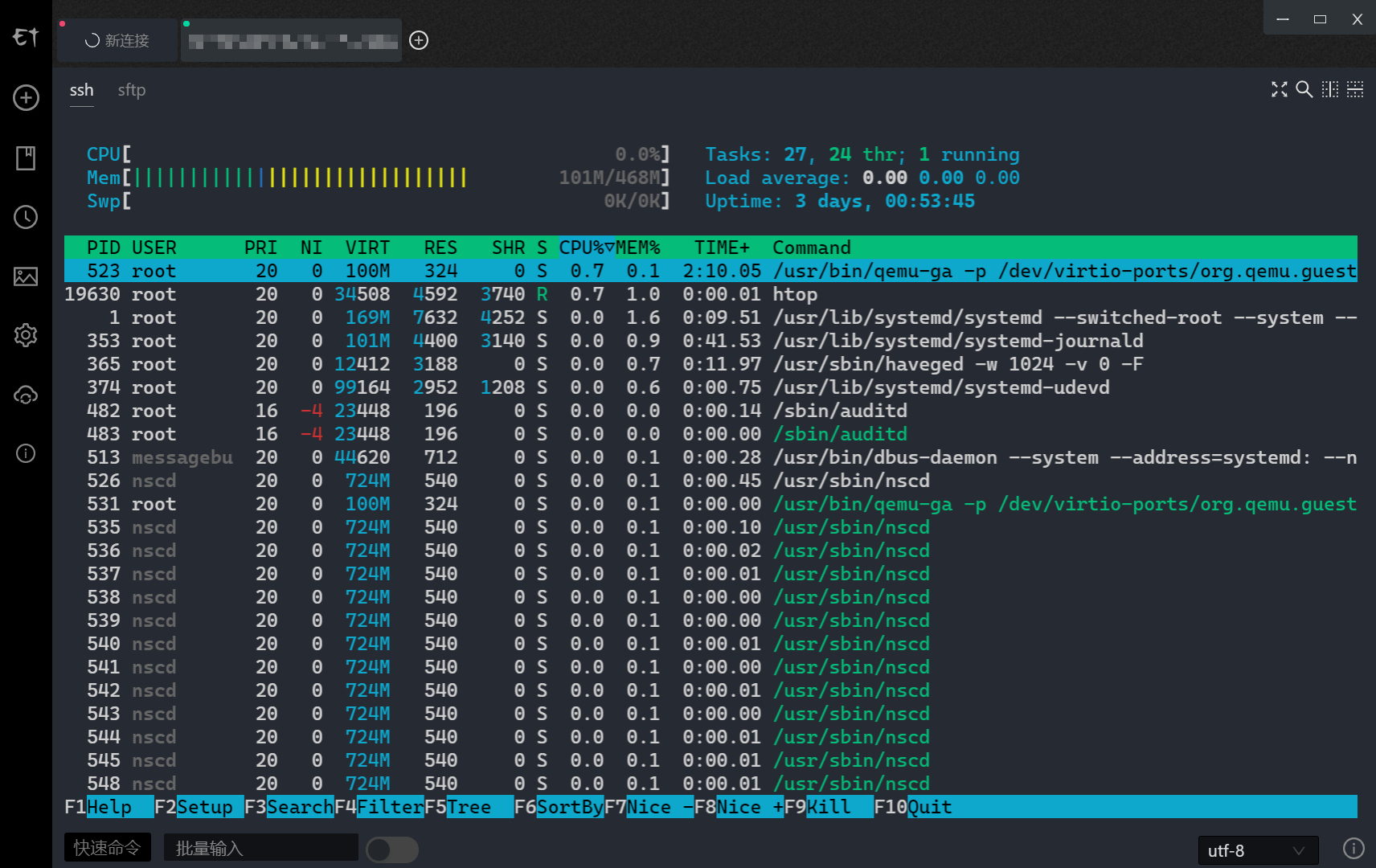Image resolution: width=1376 pixels, height=868 pixels.
Task: Open the utf-8 encoding dropdown
Action: pos(1257,850)
